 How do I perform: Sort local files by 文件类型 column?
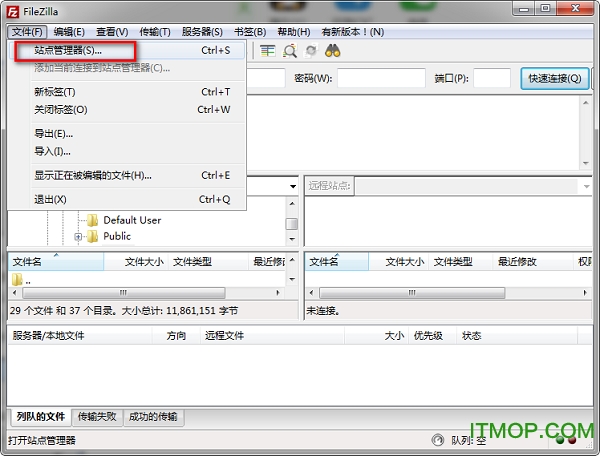(x=208, y=262)
